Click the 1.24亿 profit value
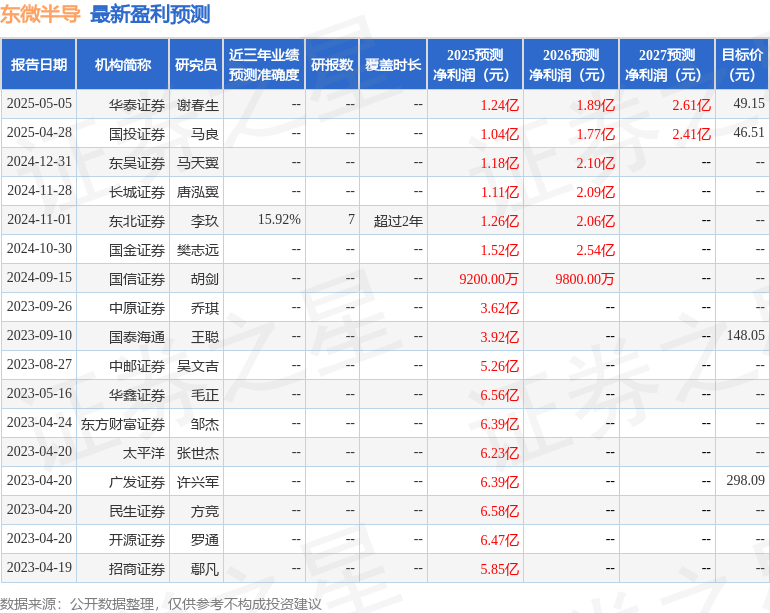770x613 pixels. click(499, 105)
